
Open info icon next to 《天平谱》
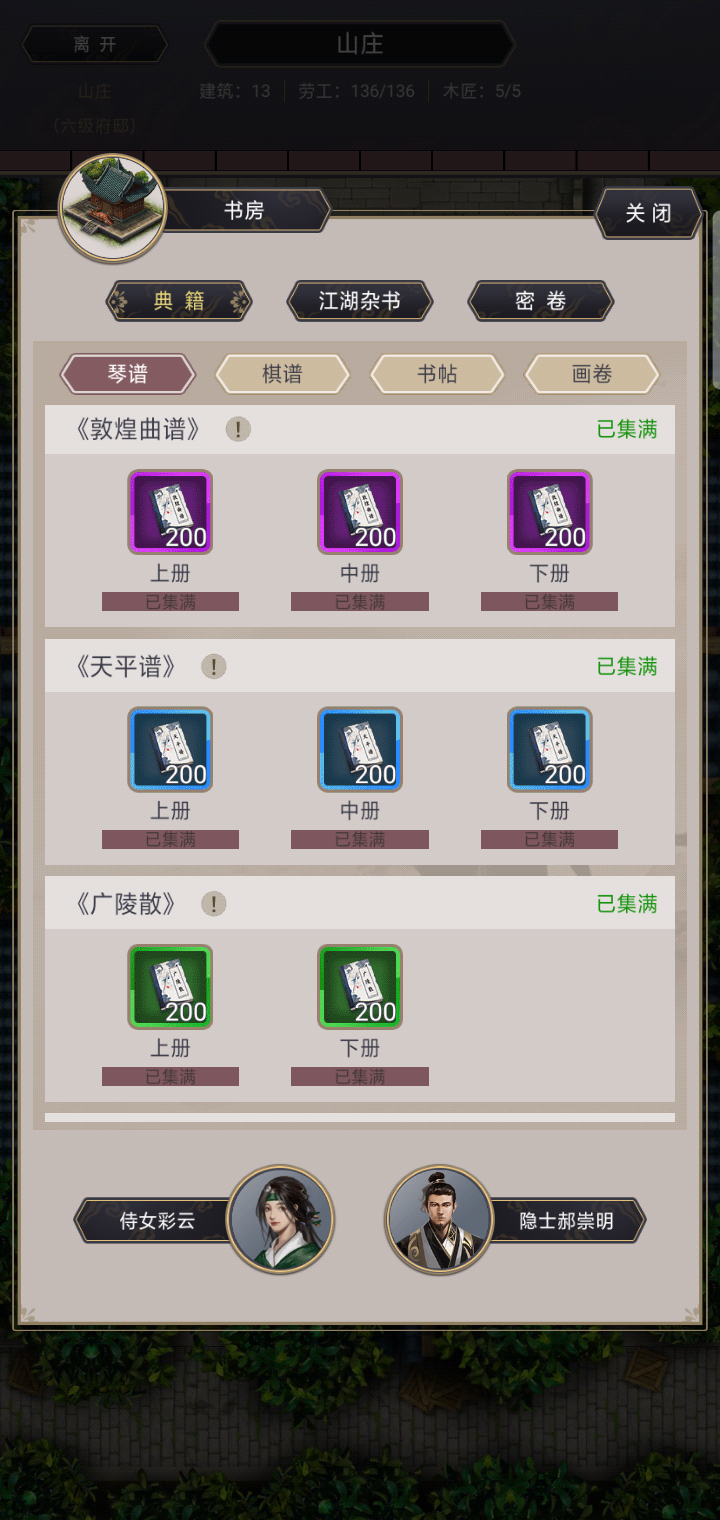click(x=214, y=667)
